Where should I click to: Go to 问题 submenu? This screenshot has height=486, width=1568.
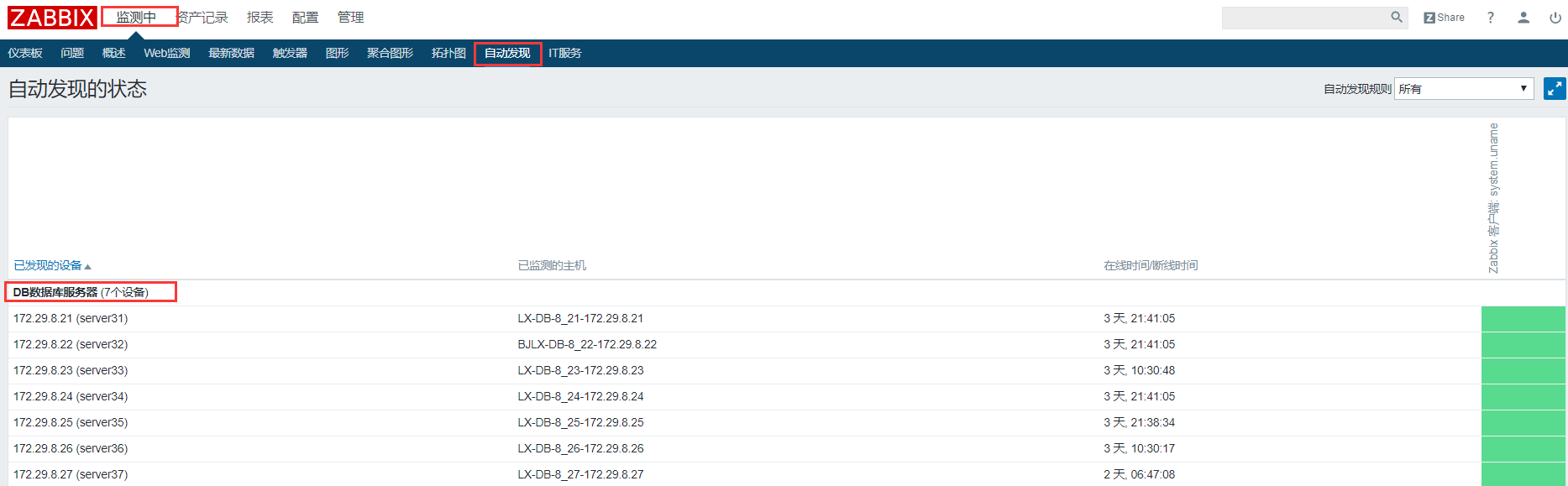[x=72, y=53]
